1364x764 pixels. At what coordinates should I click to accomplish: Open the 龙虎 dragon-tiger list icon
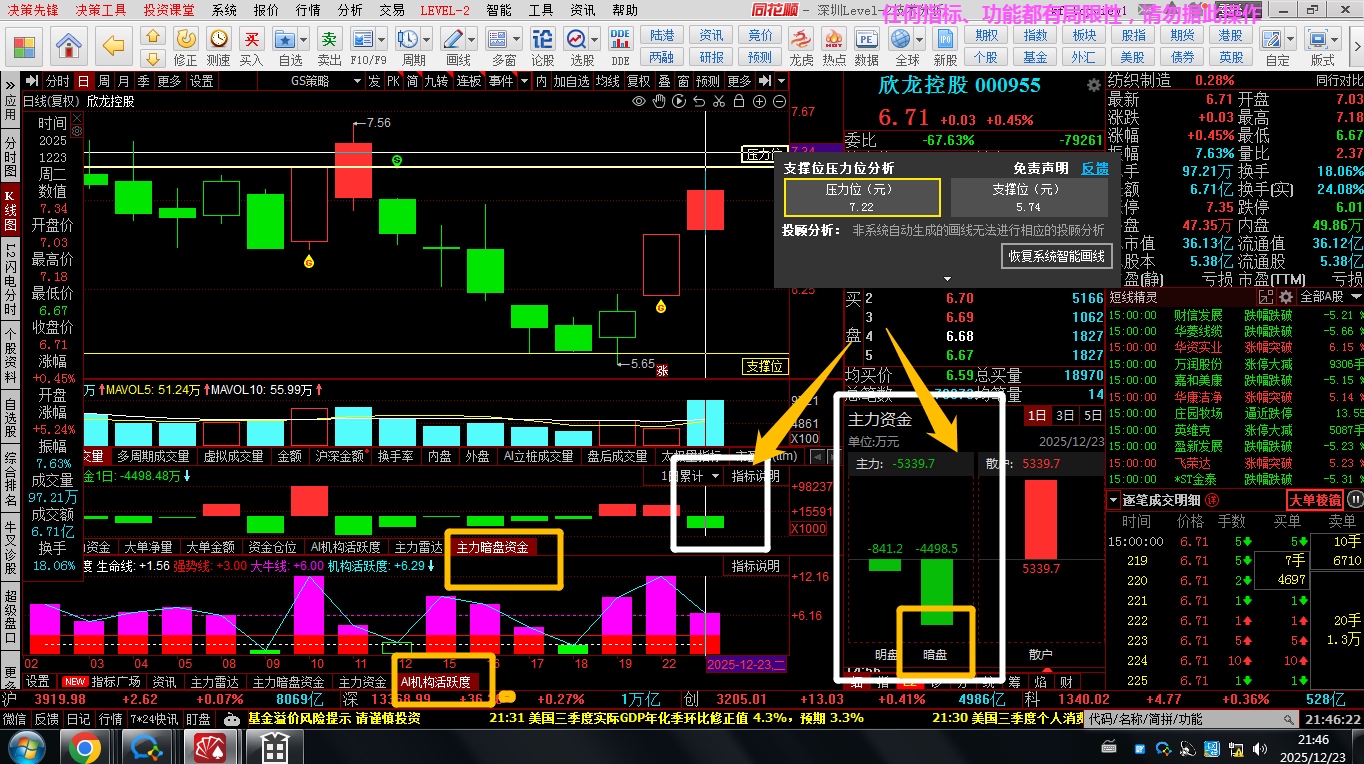tap(801, 39)
